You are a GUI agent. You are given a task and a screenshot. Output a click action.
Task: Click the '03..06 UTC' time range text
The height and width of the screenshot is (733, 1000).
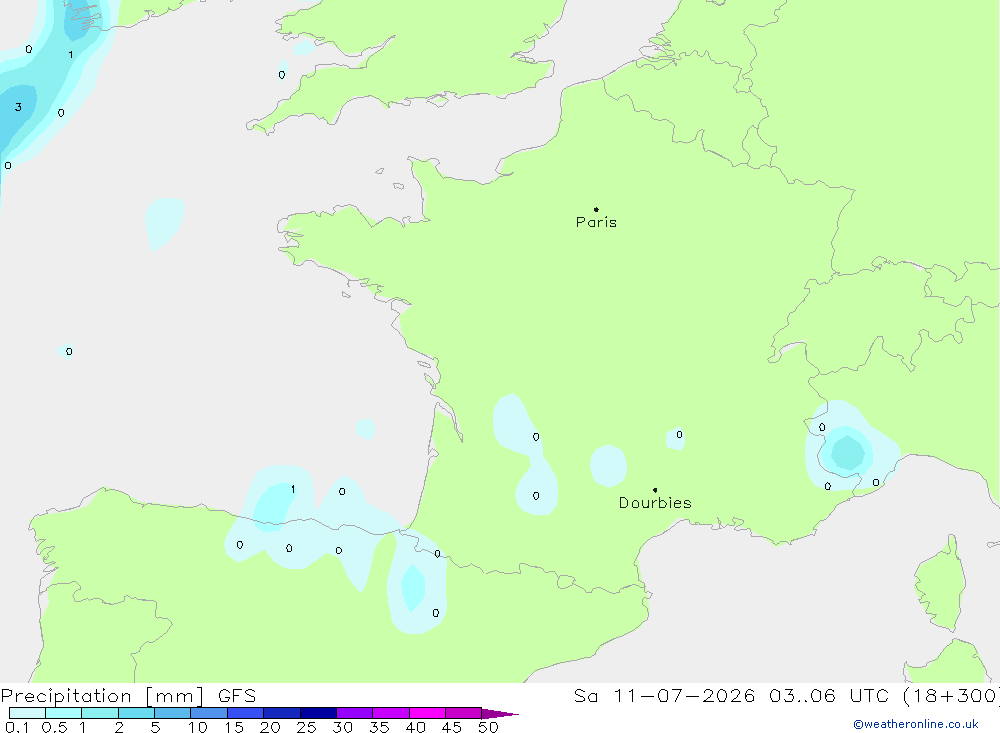(831, 696)
